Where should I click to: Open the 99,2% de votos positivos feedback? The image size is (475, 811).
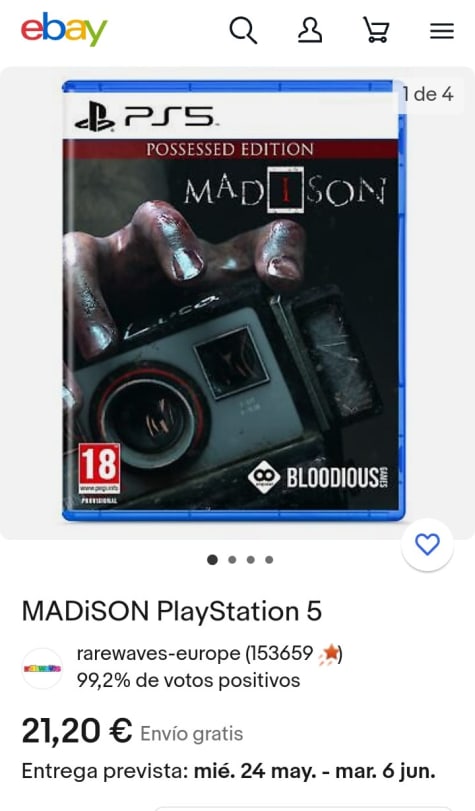[x=188, y=680]
